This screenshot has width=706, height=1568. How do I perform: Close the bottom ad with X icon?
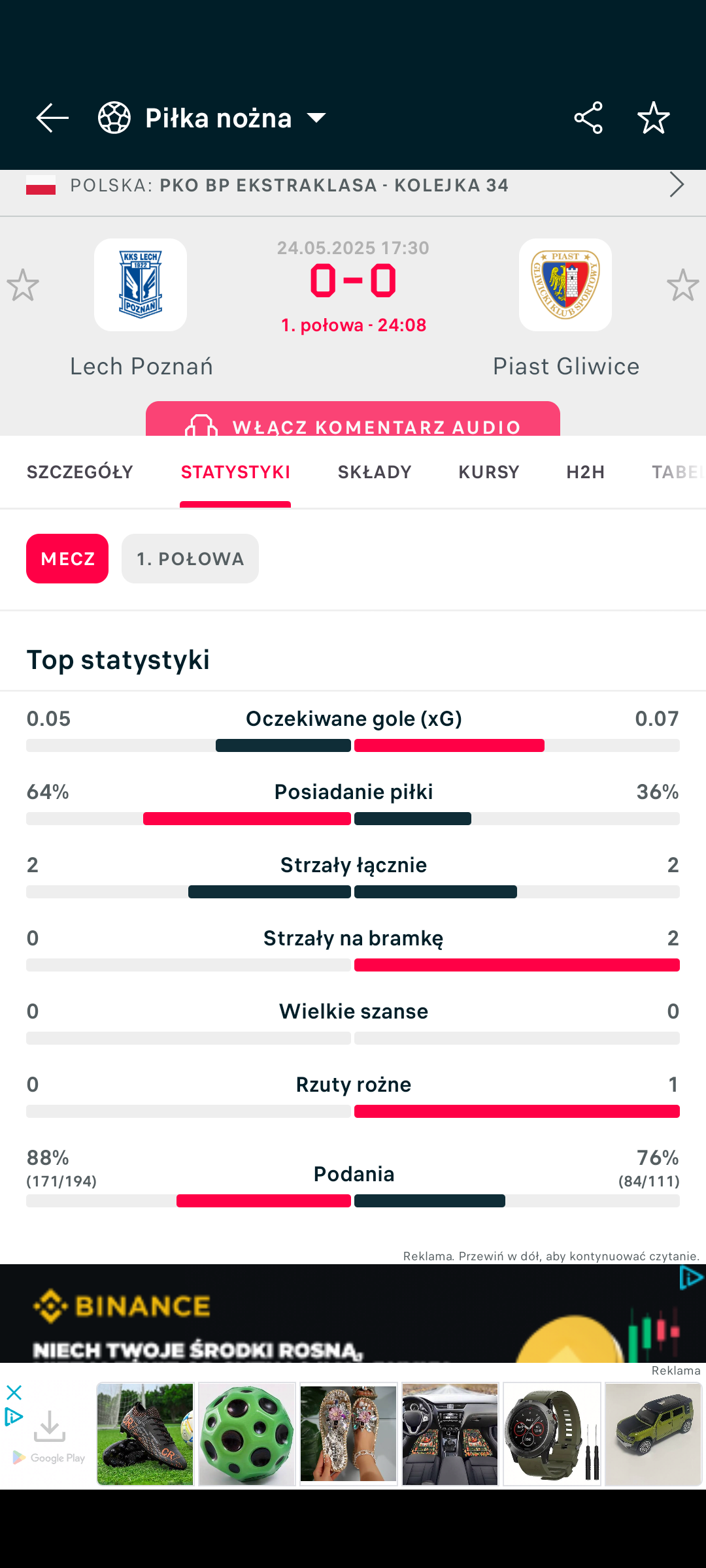click(x=14, y=1392)
